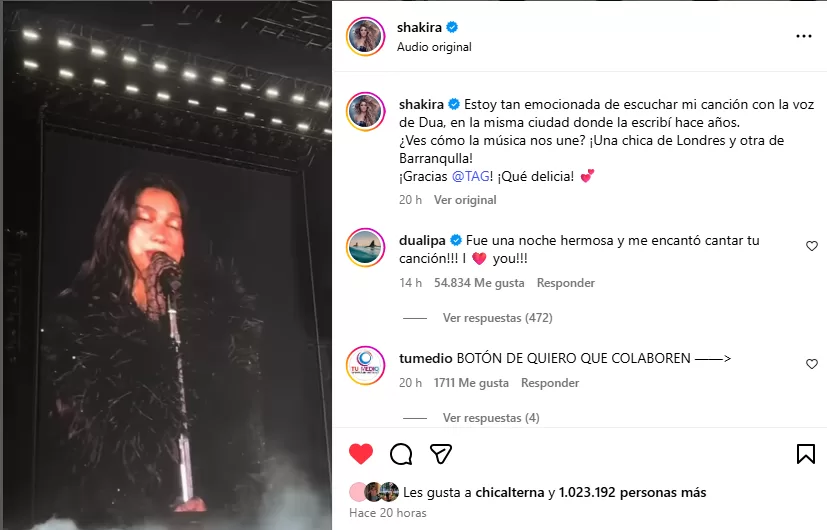Play the concert video of singer
The height and width of the screenshot is (530, 827).
pyautogui.click(x=166, y=265)
